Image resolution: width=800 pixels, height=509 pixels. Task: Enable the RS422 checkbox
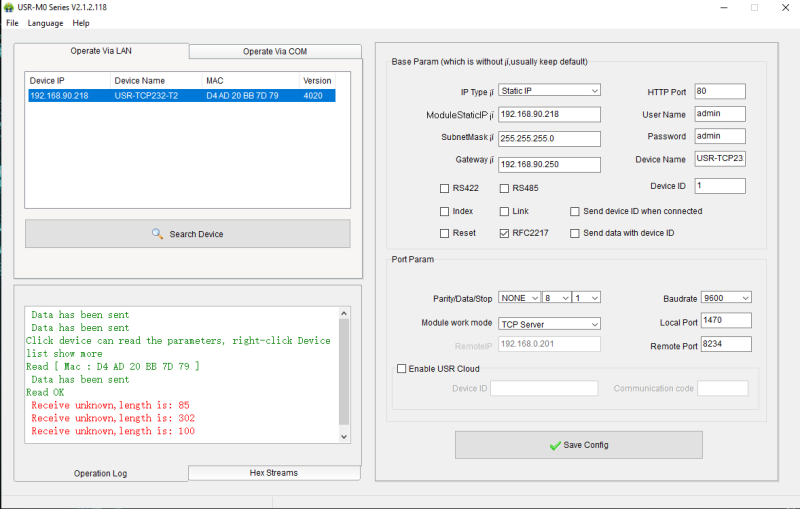coord(444,188)
